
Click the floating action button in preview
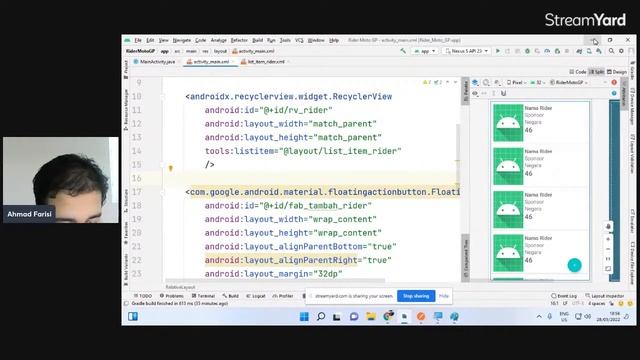(x=574, y=265)
